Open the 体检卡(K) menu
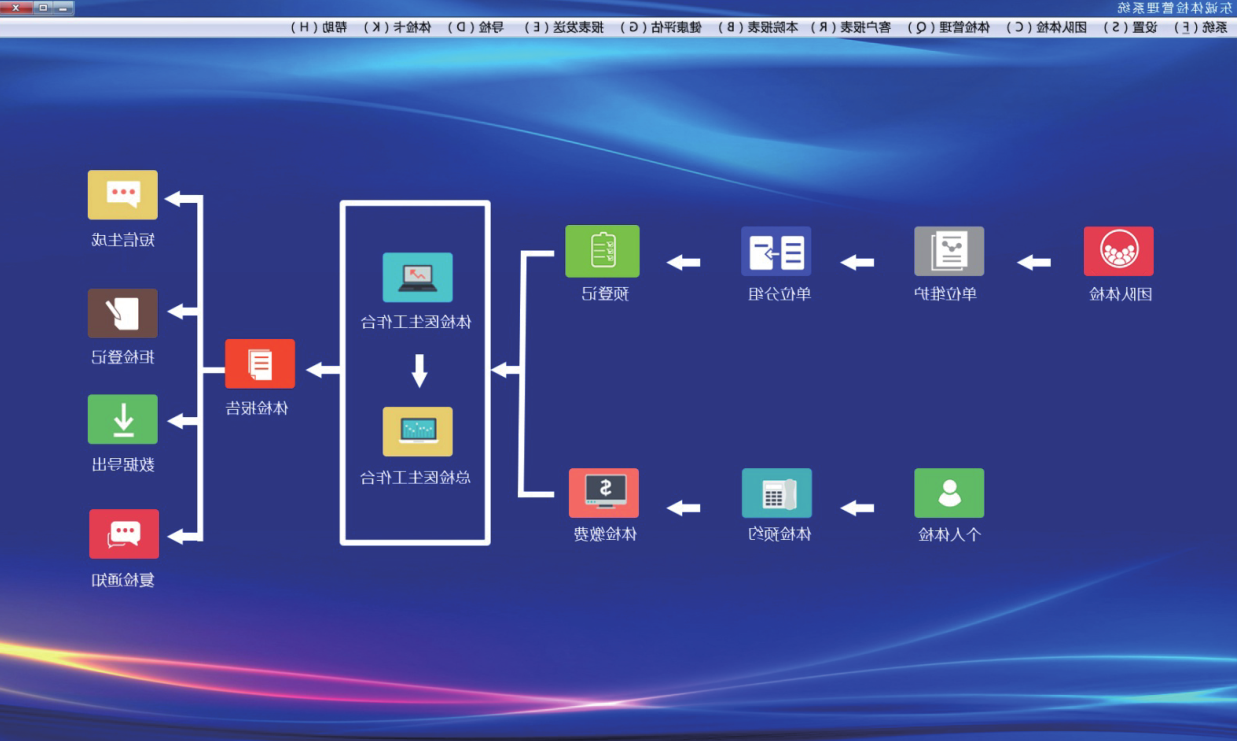 pos(398,27)
